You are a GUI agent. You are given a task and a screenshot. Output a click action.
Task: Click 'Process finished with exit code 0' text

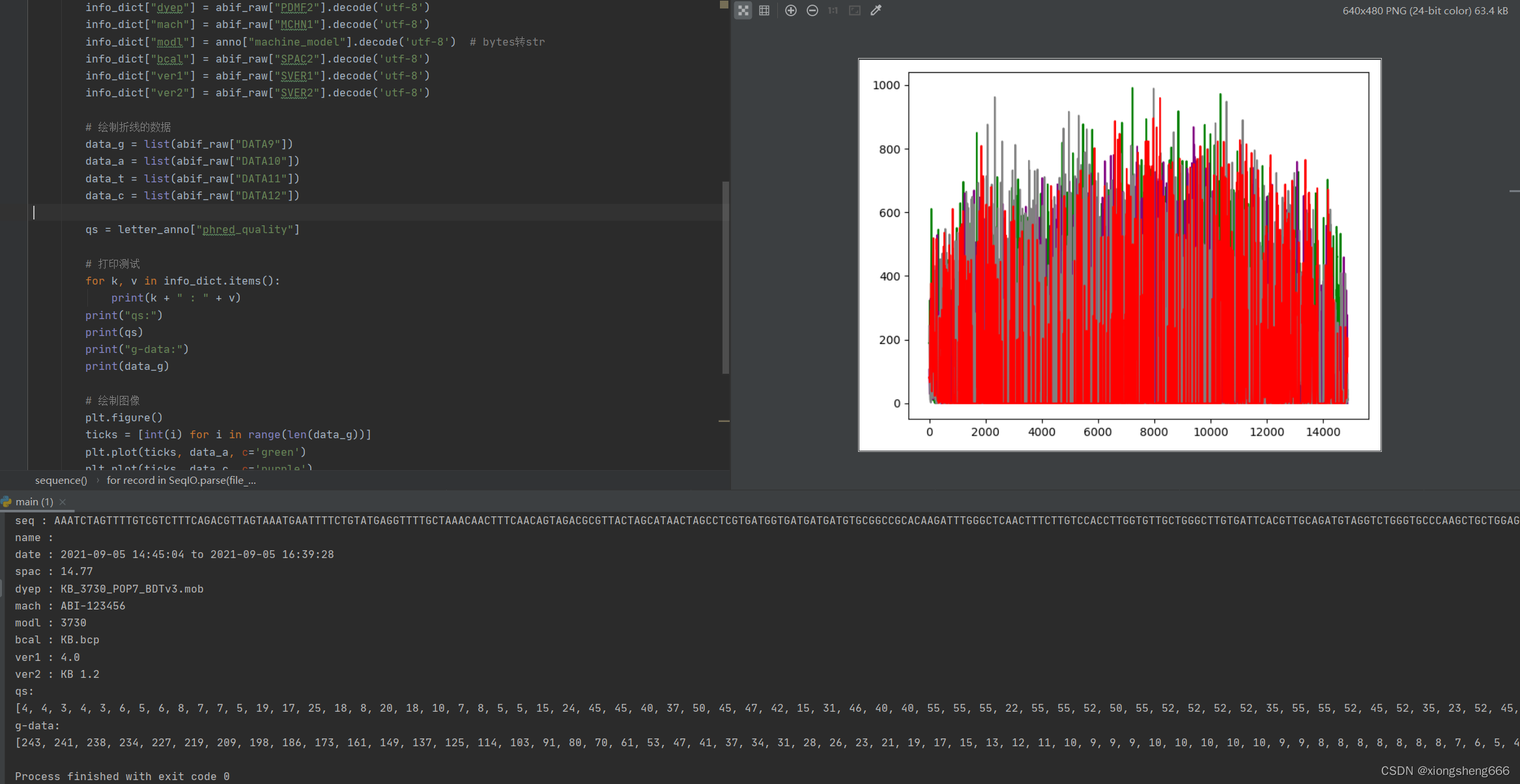tap(122, 776)
